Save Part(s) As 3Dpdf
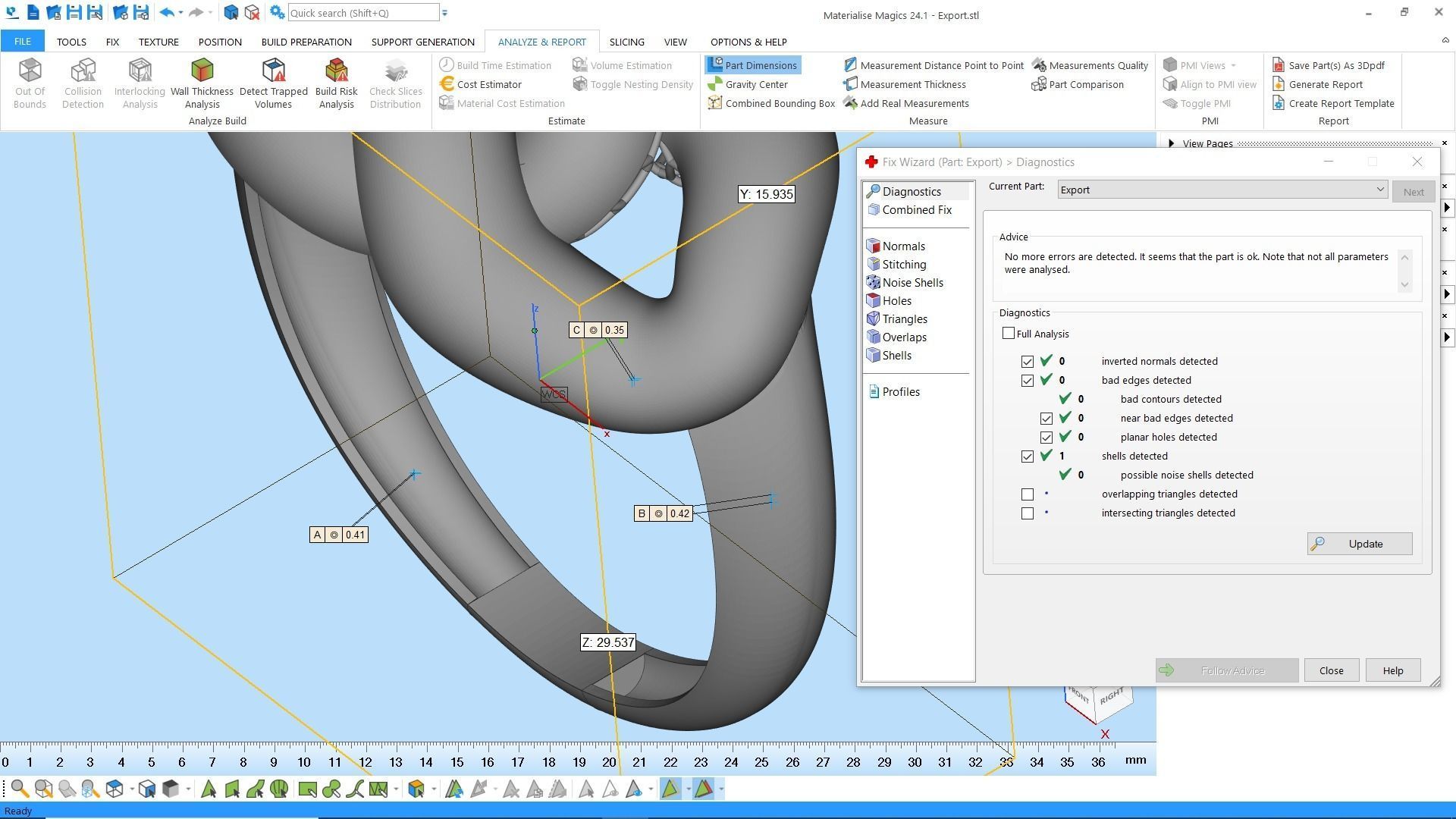The height and width of the screenshot is (819, 1456). pyautogui.click(x=1329, y=65)
